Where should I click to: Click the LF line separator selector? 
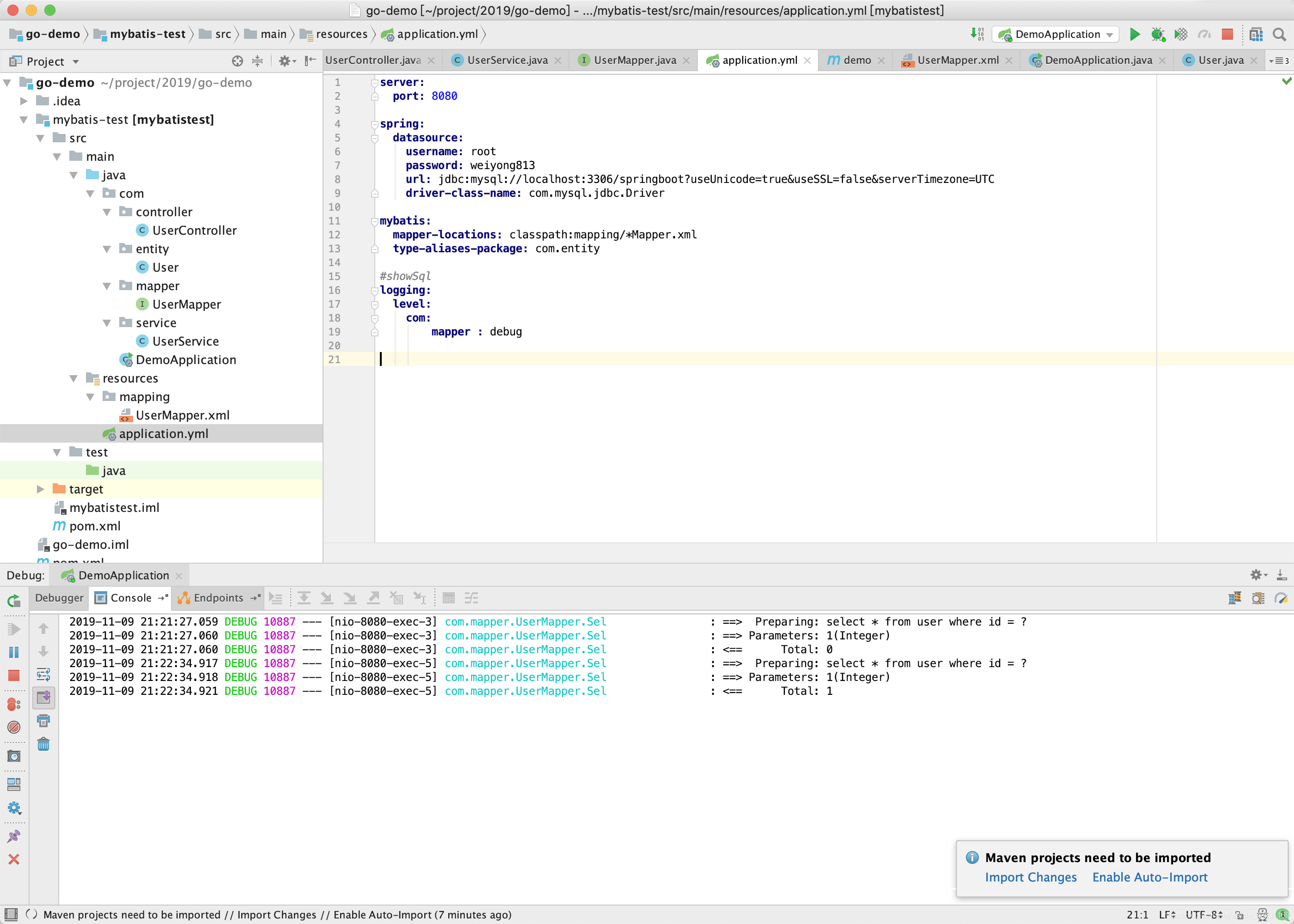pyautogui.click(x=1167, y=914)
